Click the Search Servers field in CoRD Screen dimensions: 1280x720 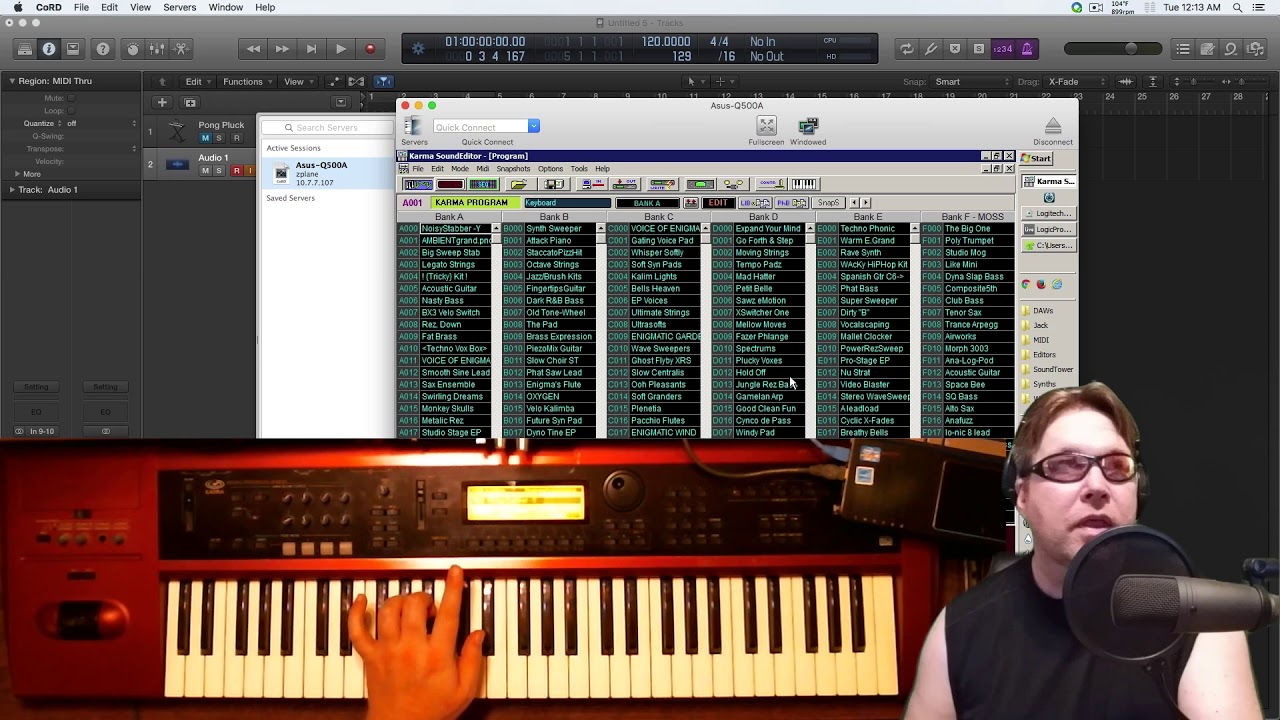pyautogui.click(x=327, y=127)
